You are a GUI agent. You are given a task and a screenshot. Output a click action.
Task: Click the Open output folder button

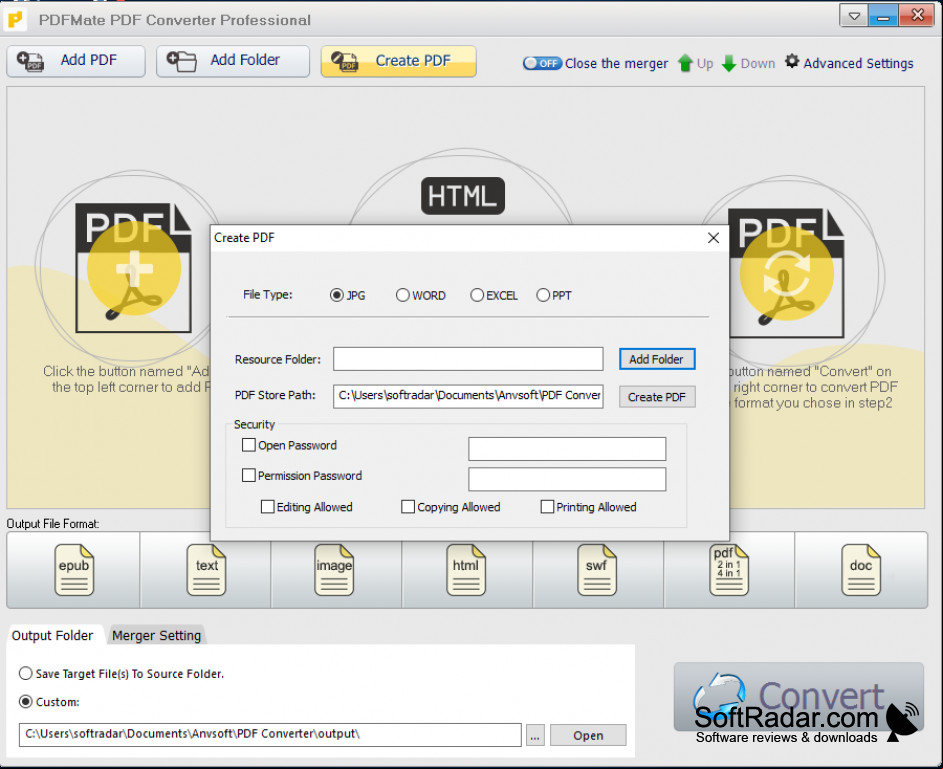[588, 735]
